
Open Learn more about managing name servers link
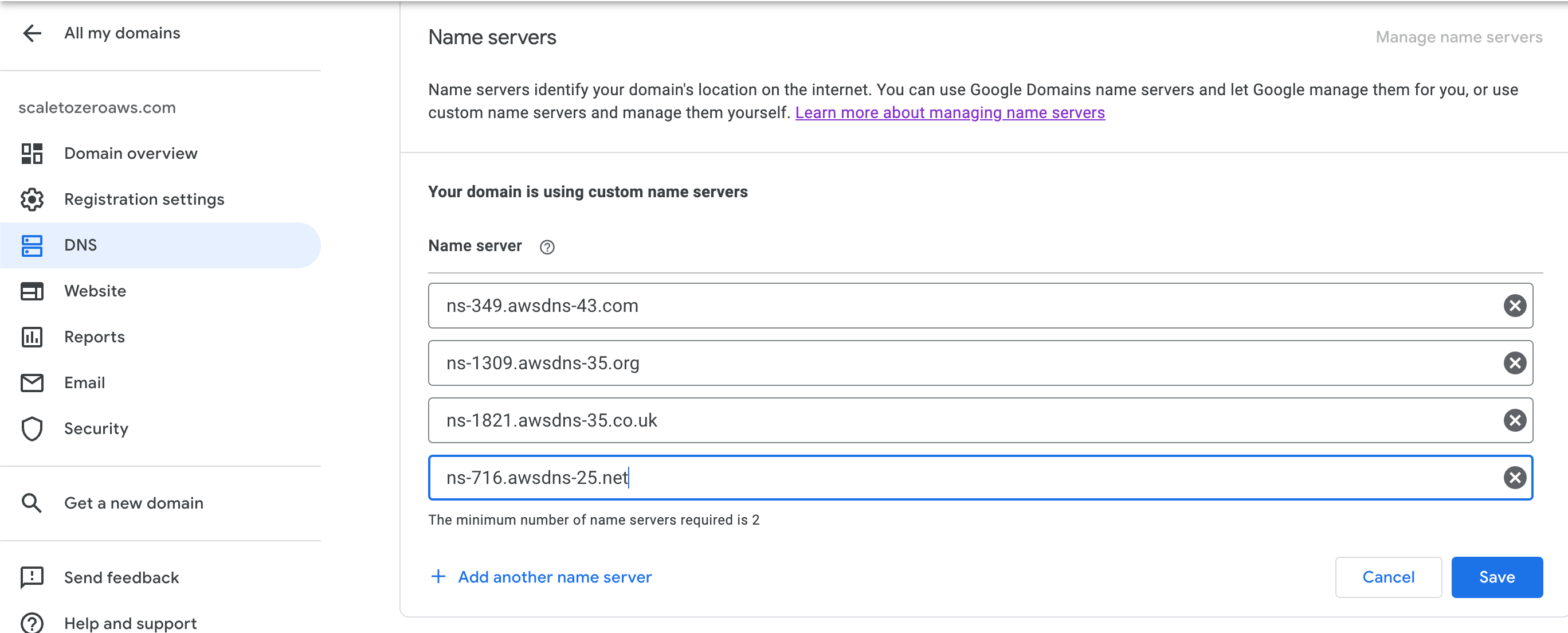coord(950,113)
